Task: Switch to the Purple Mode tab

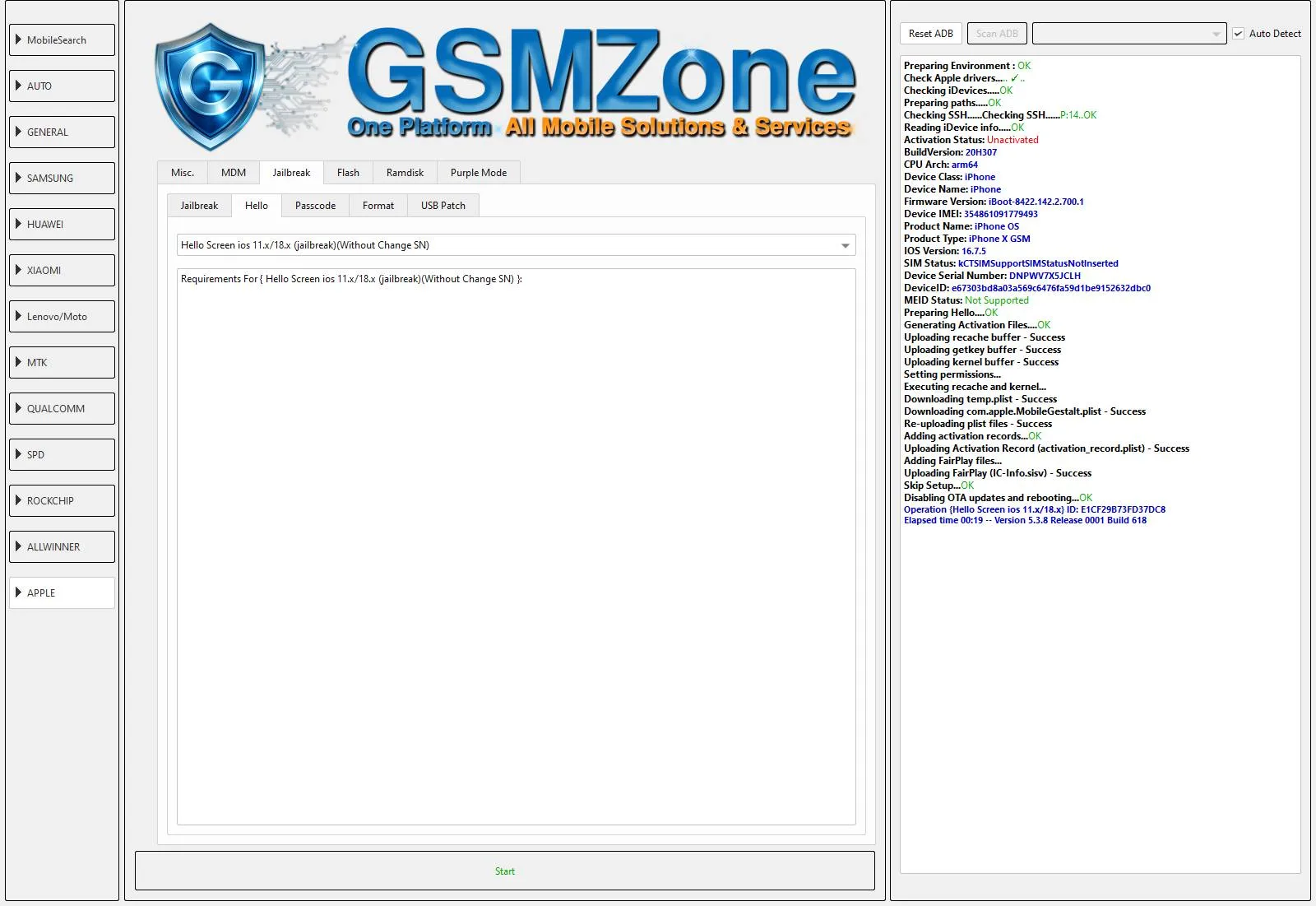Action: pos(478,173)
